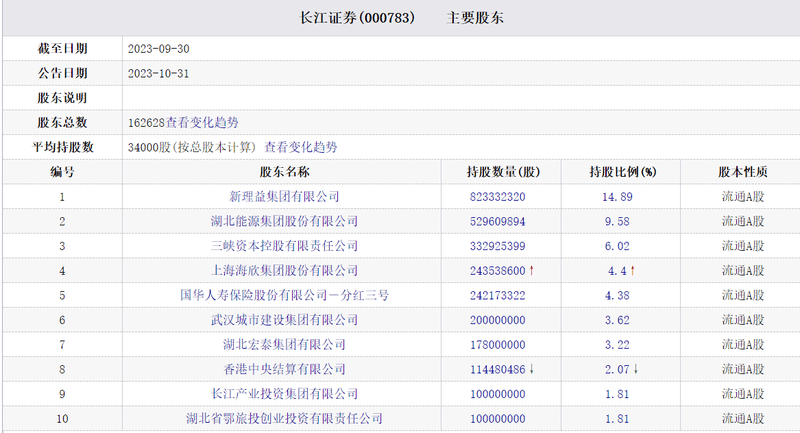Open shareholder 国华人寿保险股份有限公司－分红三号
Image resolution: width=800 pixels, height=433 pixels.
tap(284, 295)
